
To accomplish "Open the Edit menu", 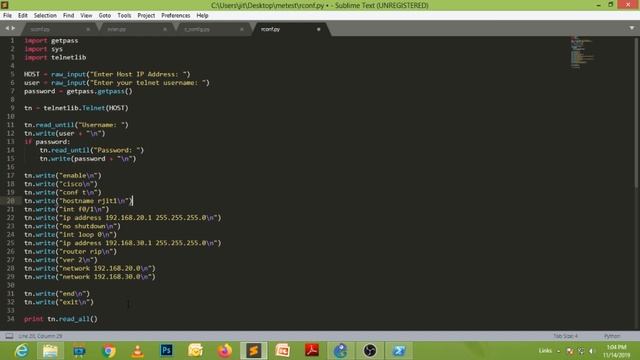I will coord(22,16).
